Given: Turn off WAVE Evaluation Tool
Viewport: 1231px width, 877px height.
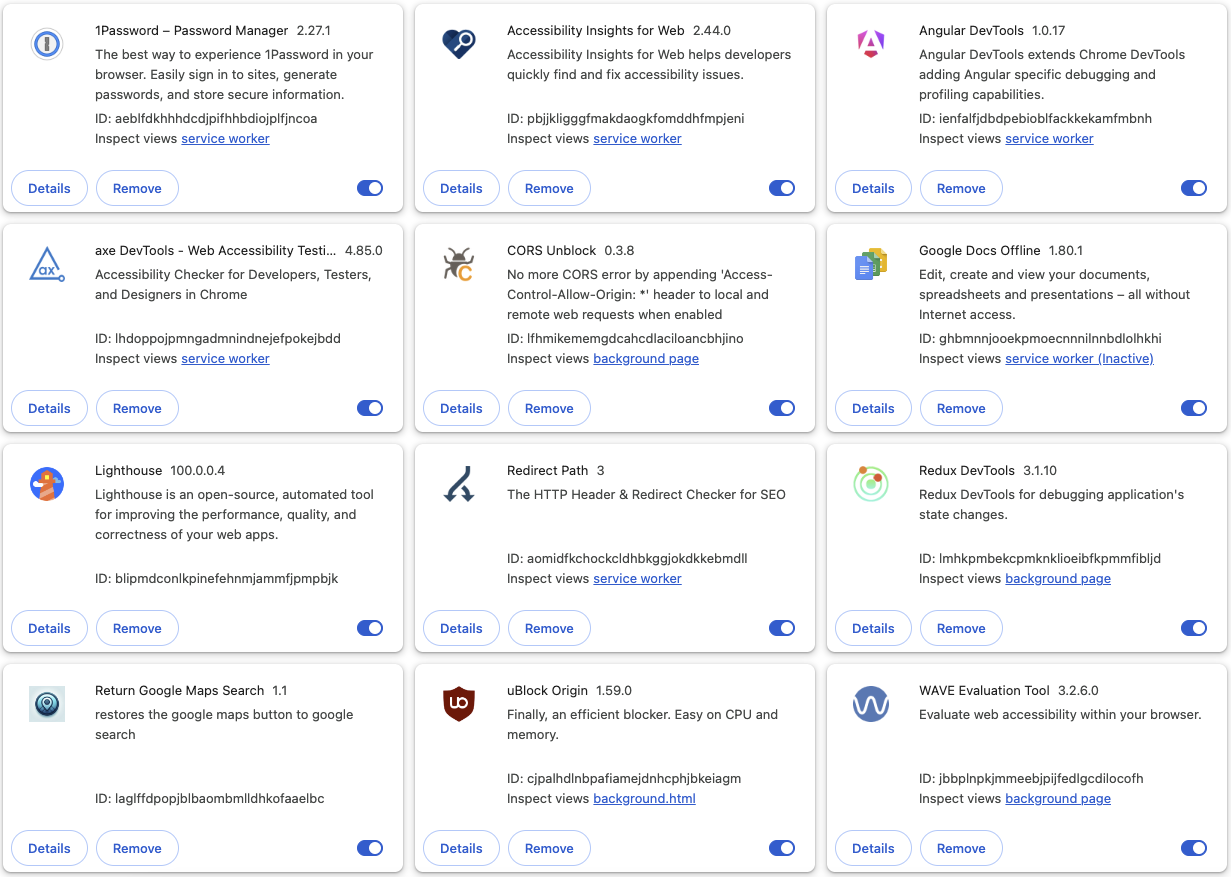Looking at the screenshot, I should [1194, 848].
